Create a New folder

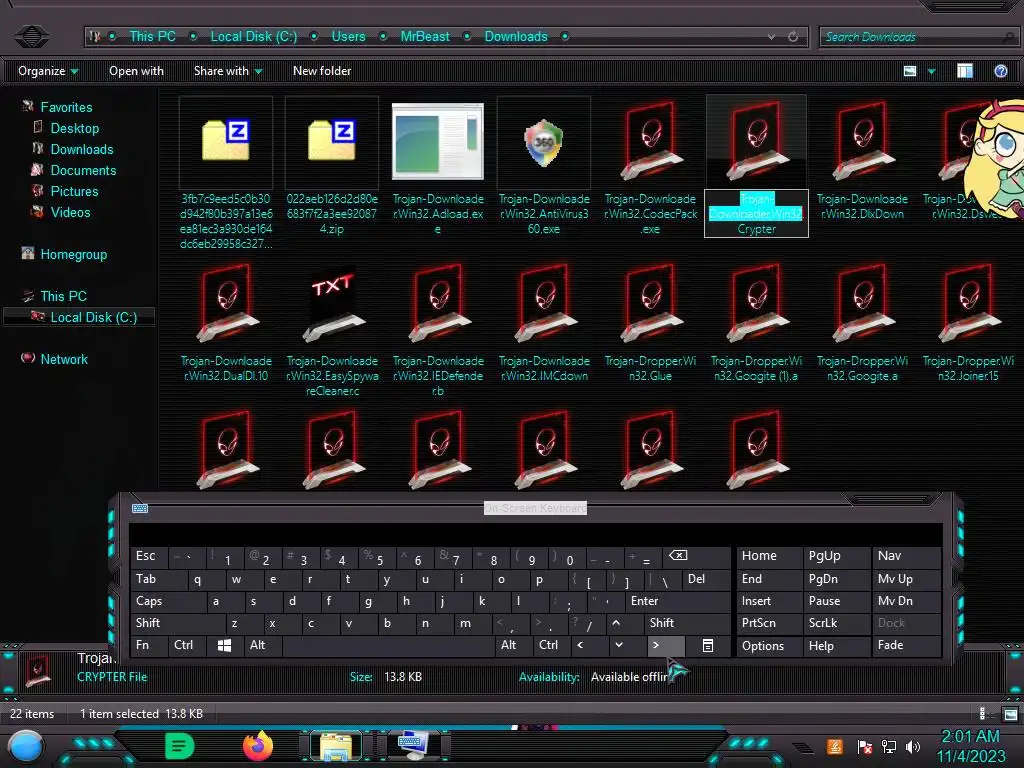[322, 71]
